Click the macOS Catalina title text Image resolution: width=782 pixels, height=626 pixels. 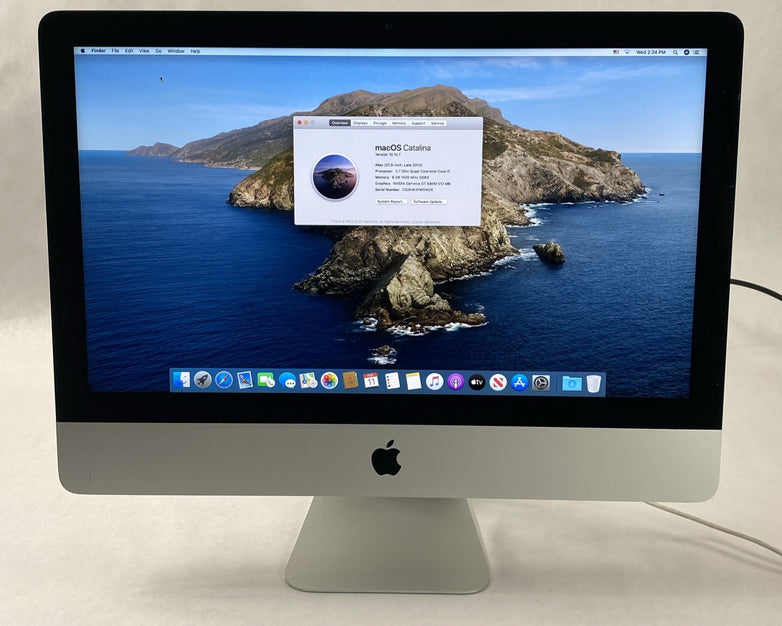coord(402,148)
